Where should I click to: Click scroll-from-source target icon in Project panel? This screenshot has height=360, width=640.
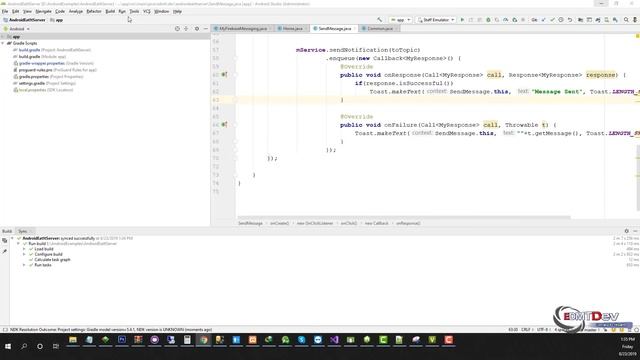click(x=177, y=29)
